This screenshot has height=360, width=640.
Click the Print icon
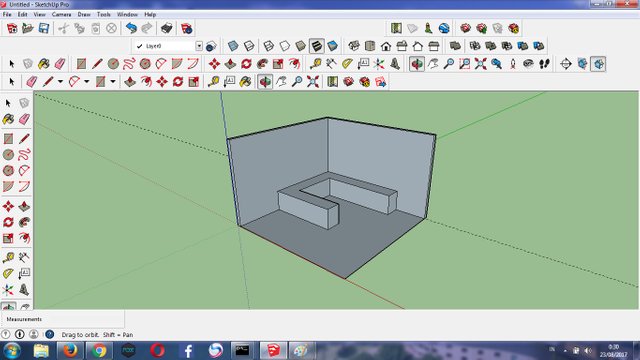167,28
